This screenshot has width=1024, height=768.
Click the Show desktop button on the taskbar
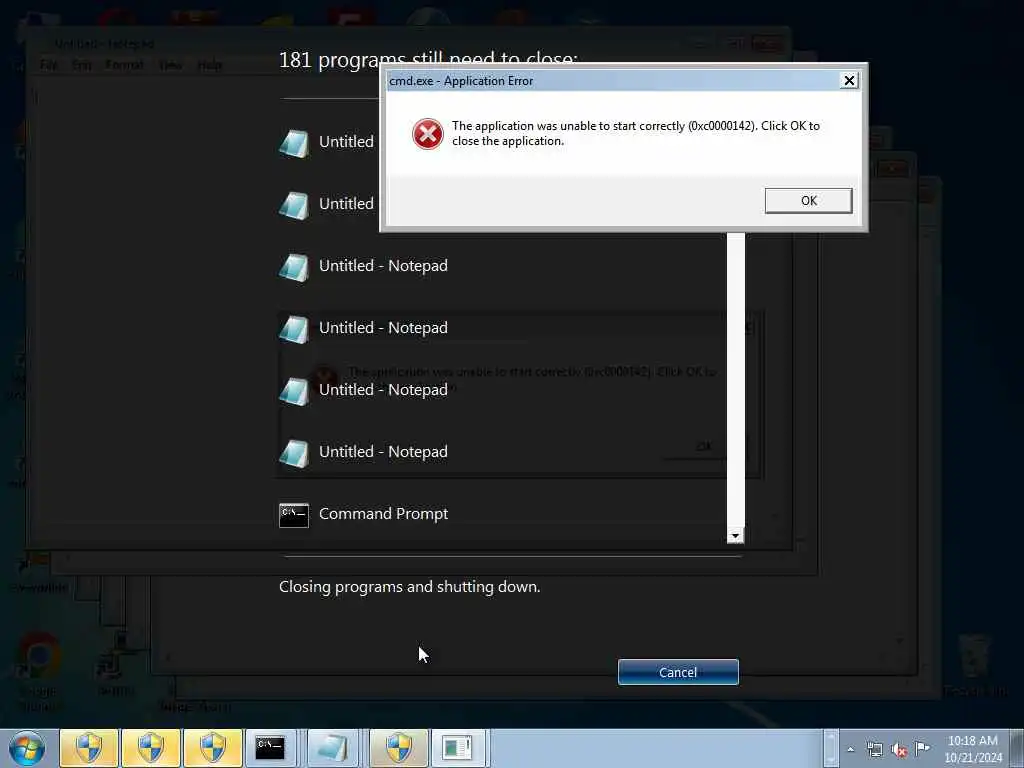[1016, 748]
